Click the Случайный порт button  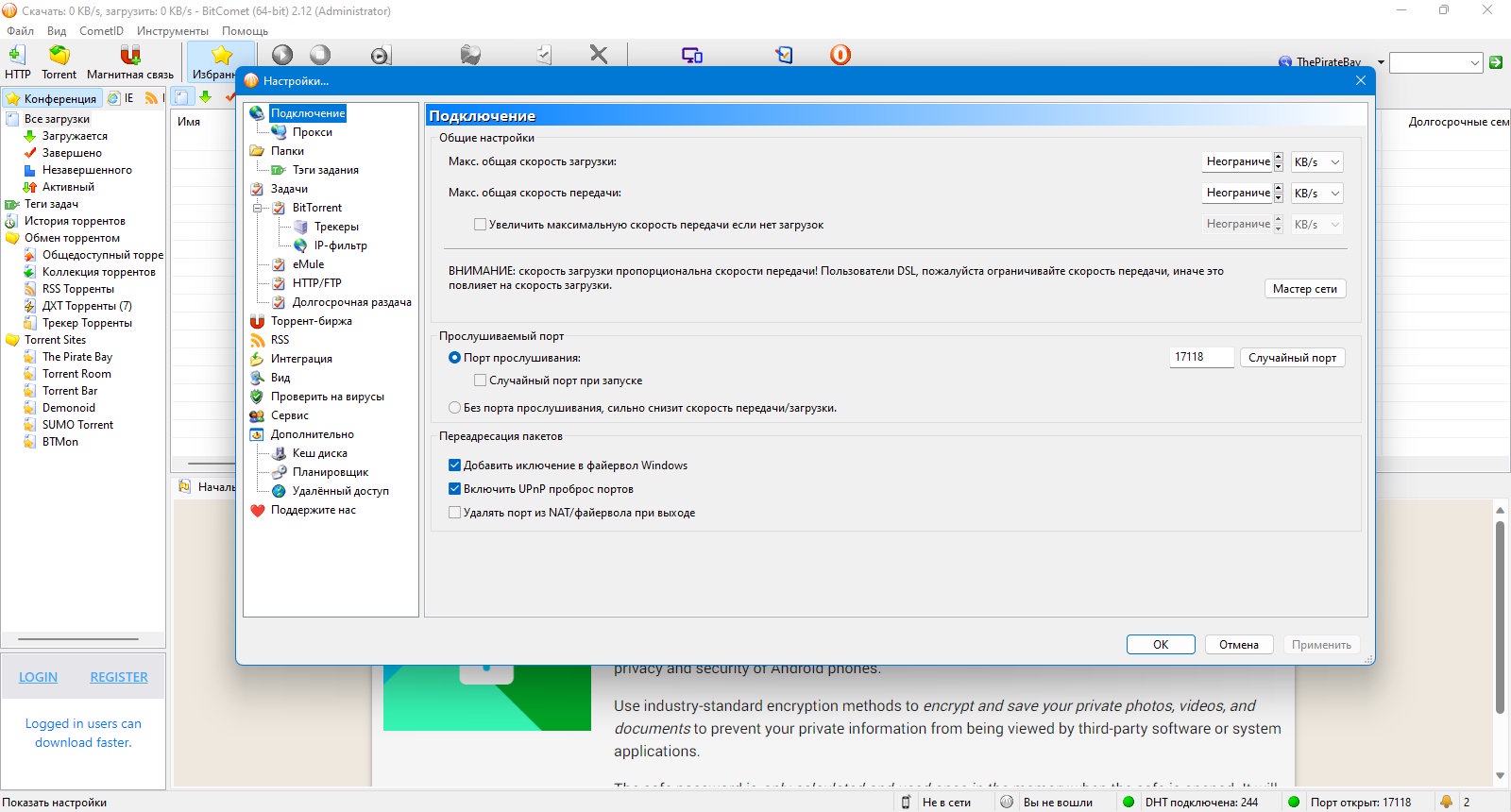coord(1292,358)
